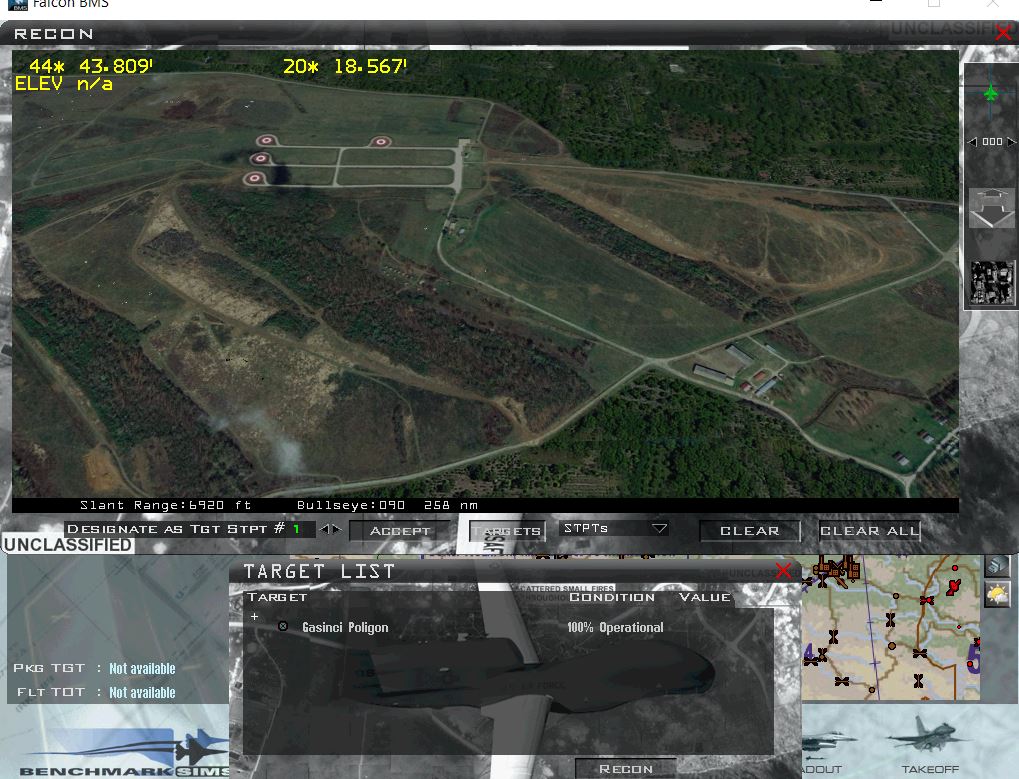The image size is (1019, 779).
Task: Click the ACCEPT button
Action: 400,531
